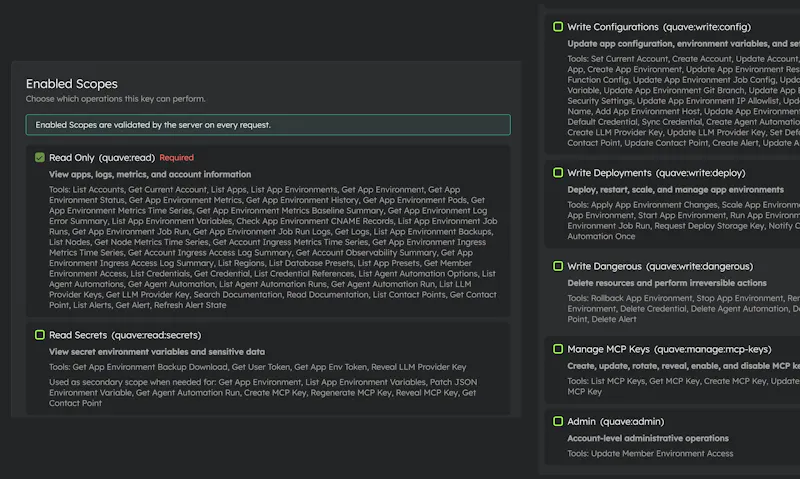Click the 'Write Deployments (quave:write:deploy)' label
The image size is (800, 479).
tap(656, 173)
